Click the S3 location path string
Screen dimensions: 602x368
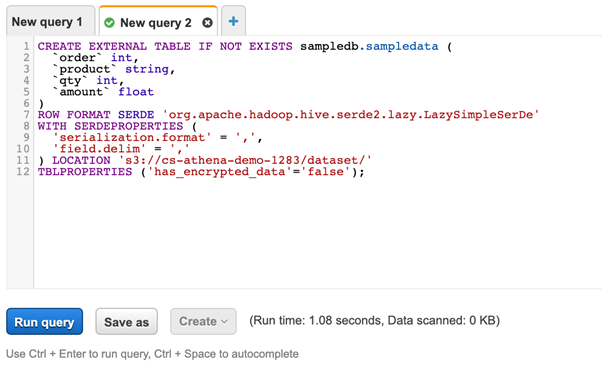(245, 160)
